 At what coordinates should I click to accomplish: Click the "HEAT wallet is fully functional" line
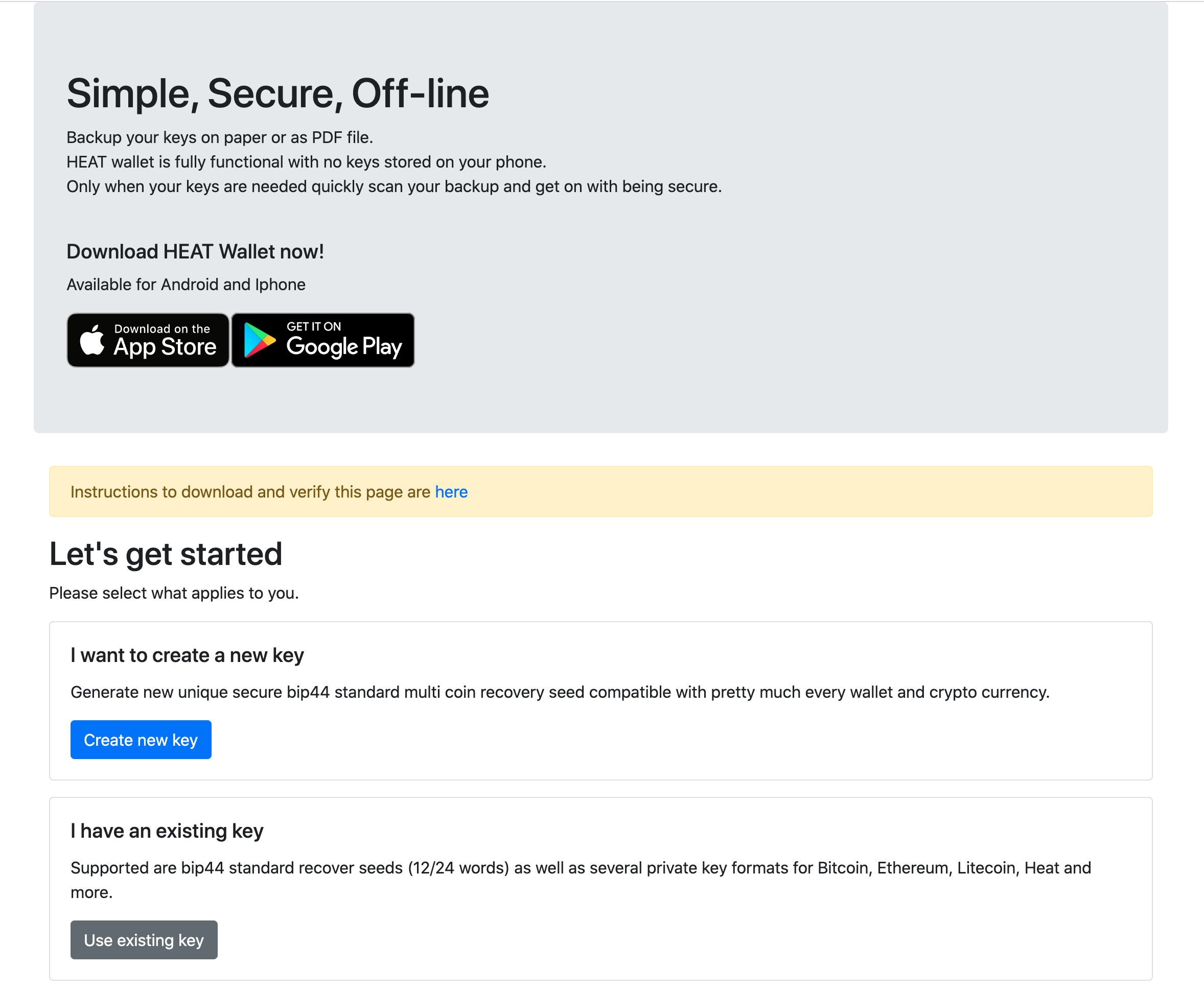(x=307, y=162)
